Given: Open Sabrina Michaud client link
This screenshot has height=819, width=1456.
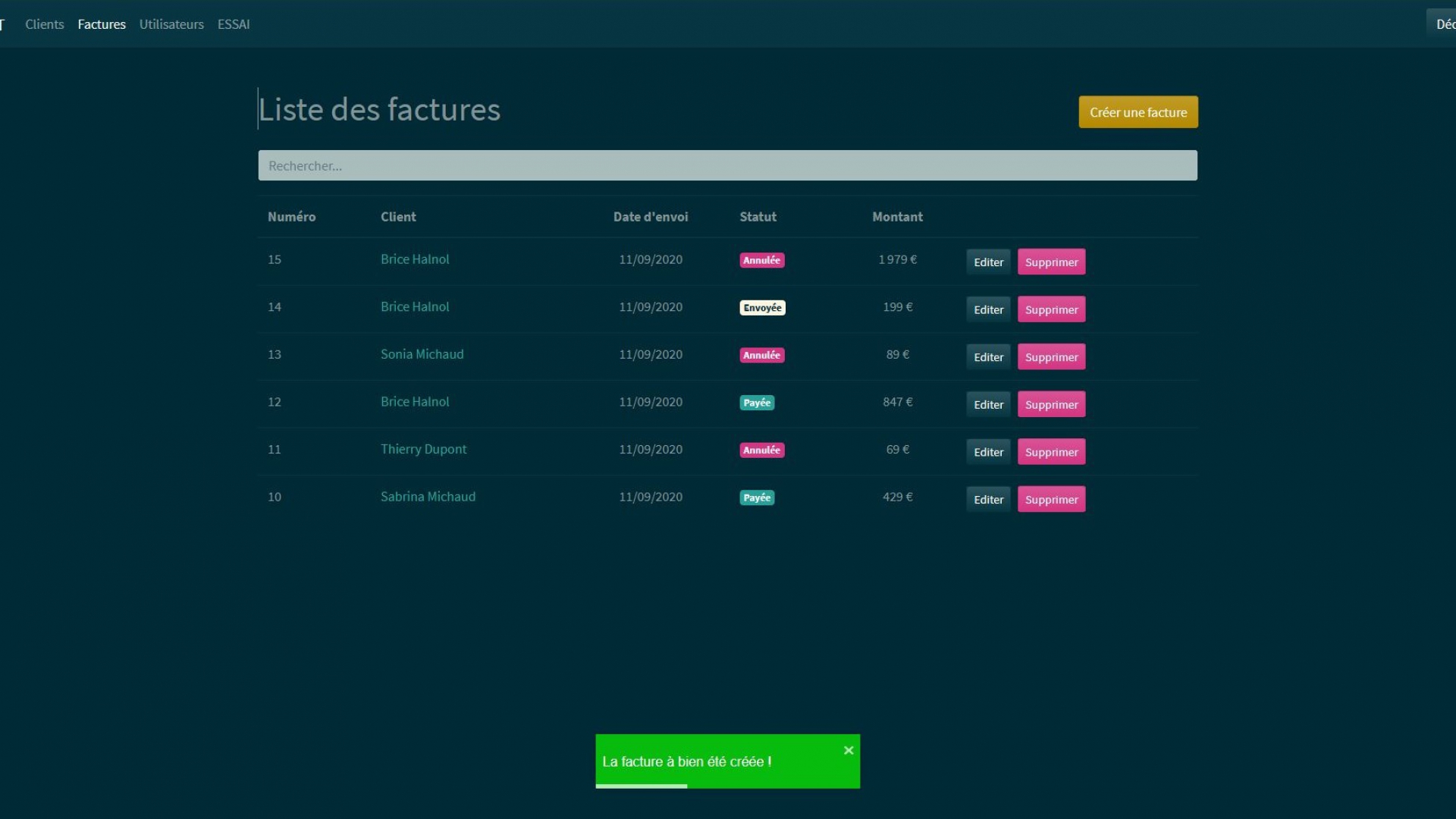Looking at the screenshot, I should [428, 497].
